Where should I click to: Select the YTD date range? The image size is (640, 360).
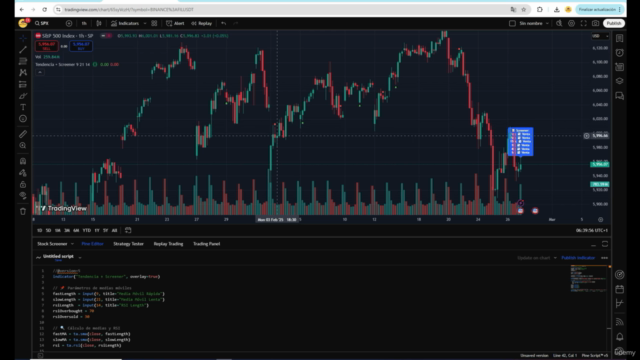tap(87, 231)
